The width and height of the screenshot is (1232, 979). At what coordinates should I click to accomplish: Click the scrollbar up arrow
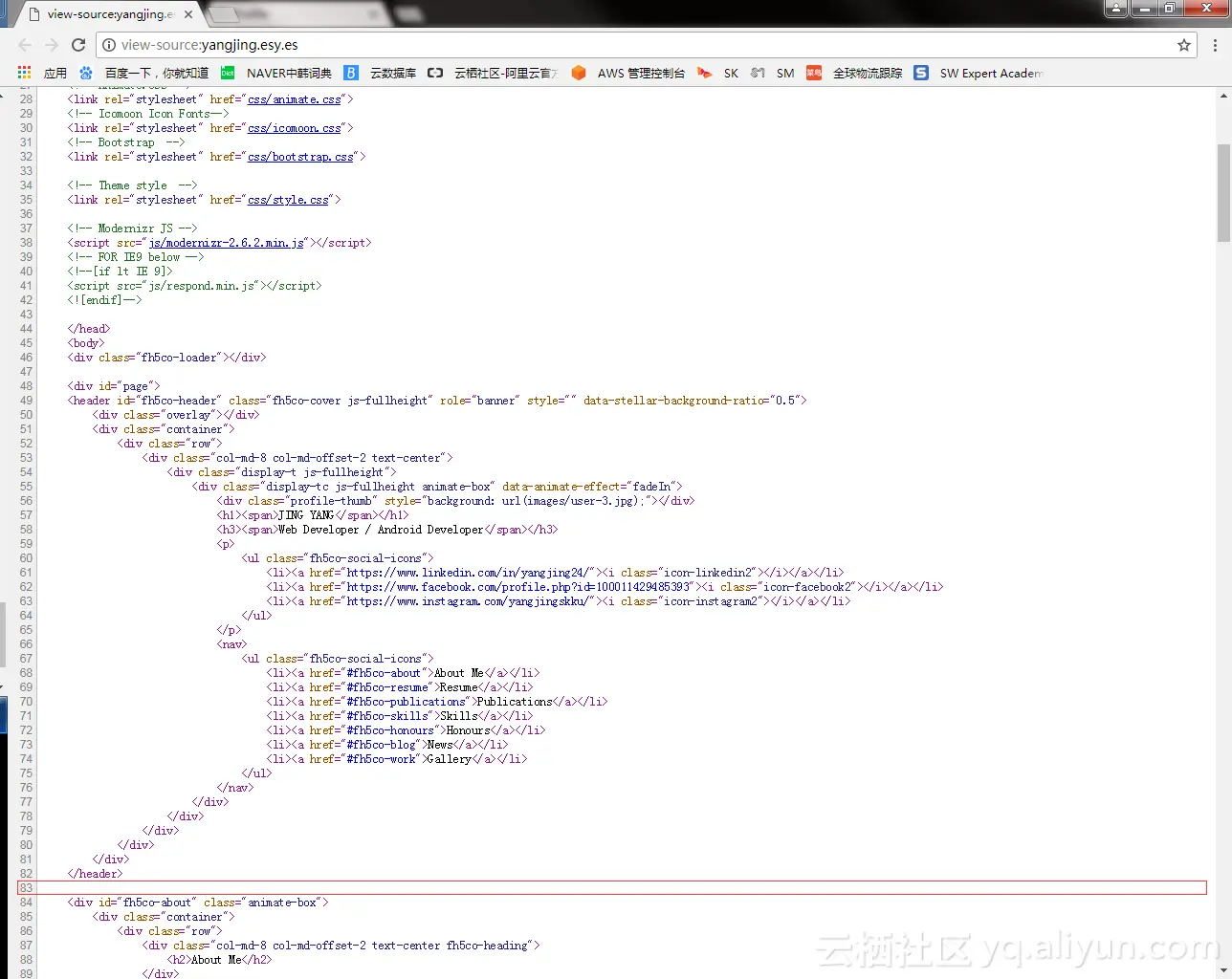point(1223,96)
